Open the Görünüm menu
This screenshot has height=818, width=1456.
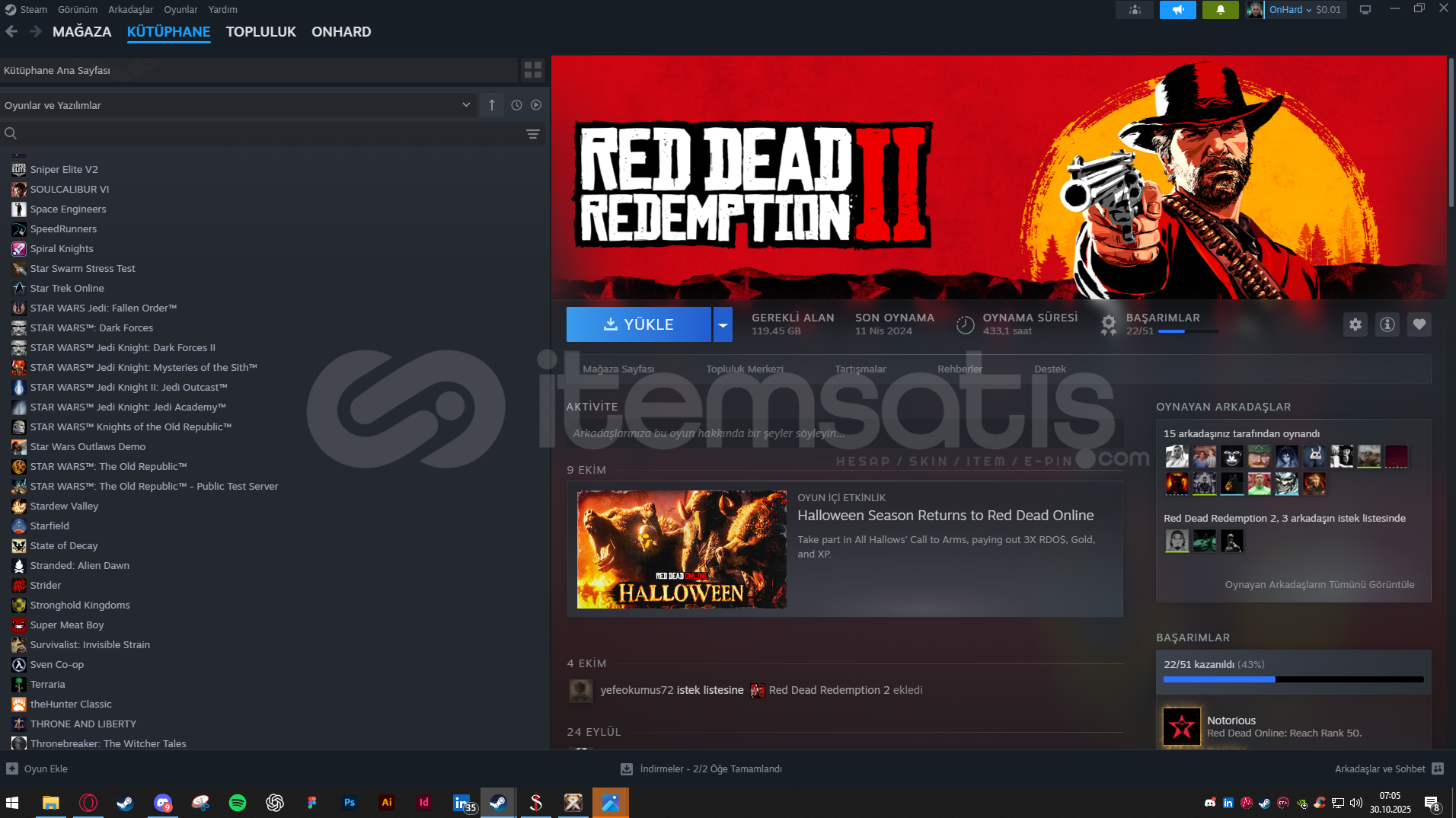(x=78, y=10)
